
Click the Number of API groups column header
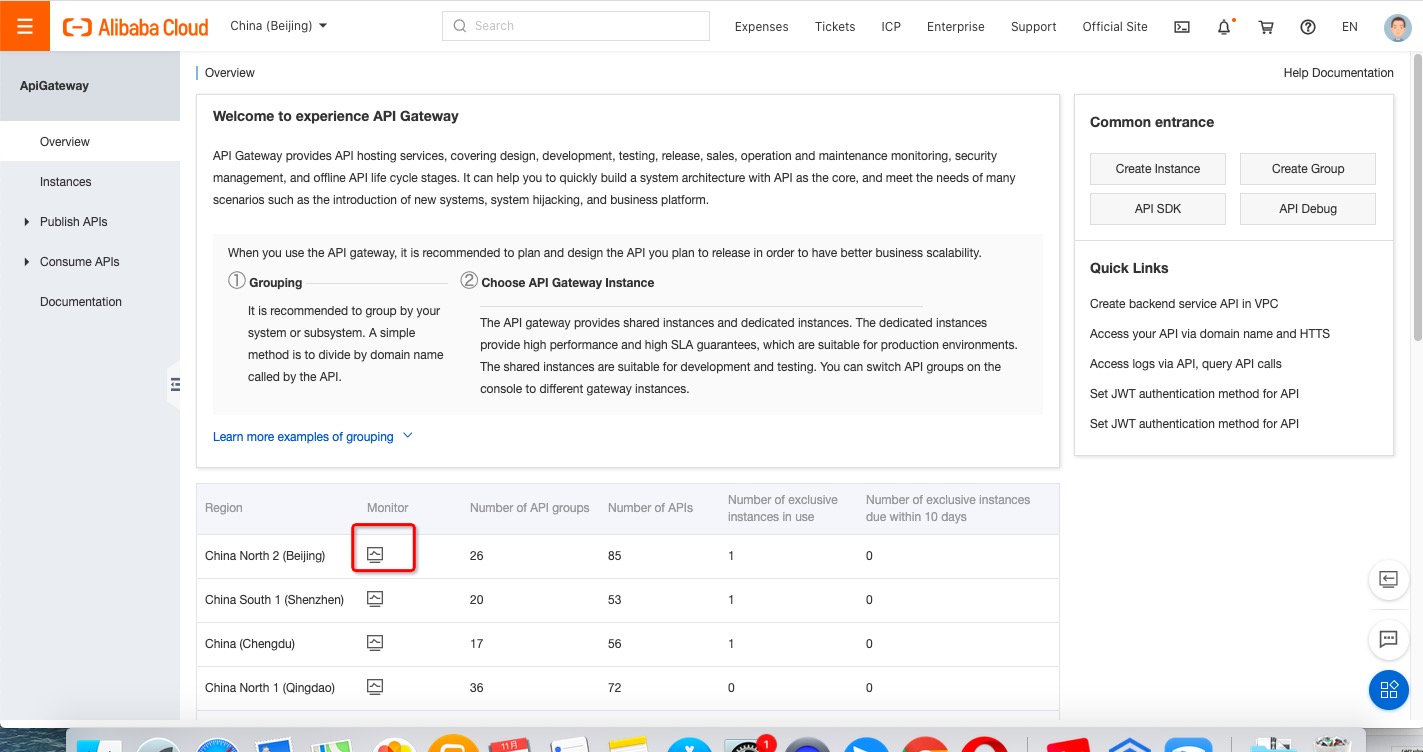(529, 508)
